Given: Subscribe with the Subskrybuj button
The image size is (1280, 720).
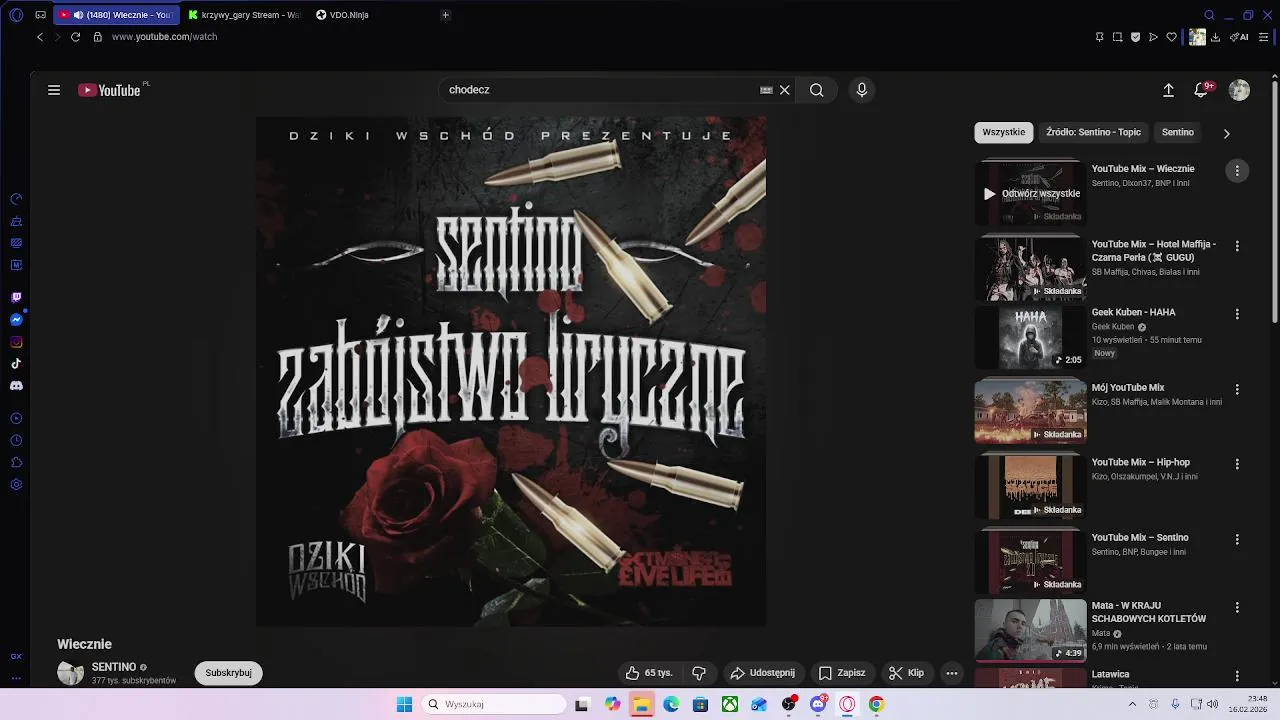Looking at the screenshot, I should [x=228, y=673].
